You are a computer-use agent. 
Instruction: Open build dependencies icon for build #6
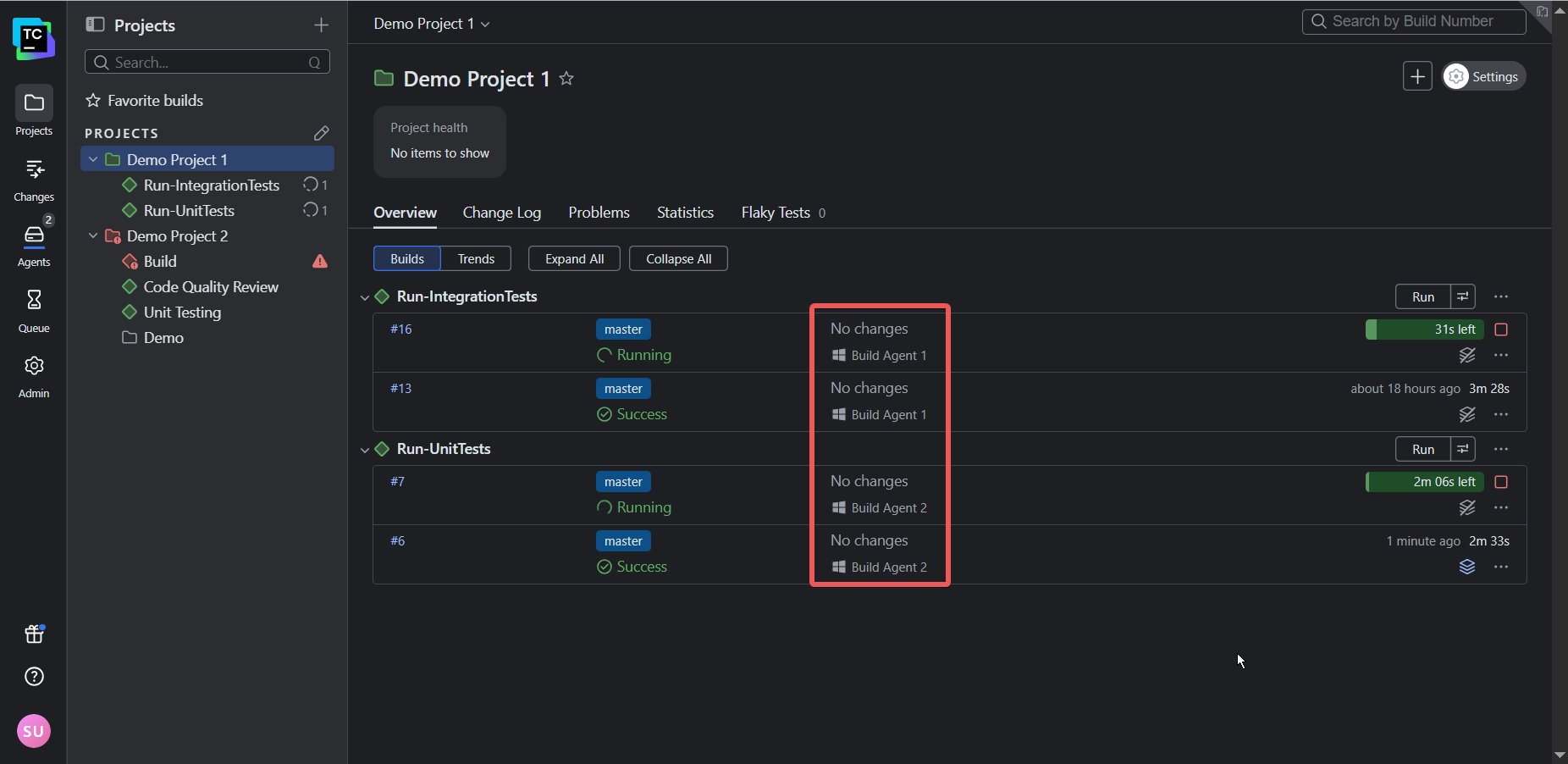(x=1467, y=567)
